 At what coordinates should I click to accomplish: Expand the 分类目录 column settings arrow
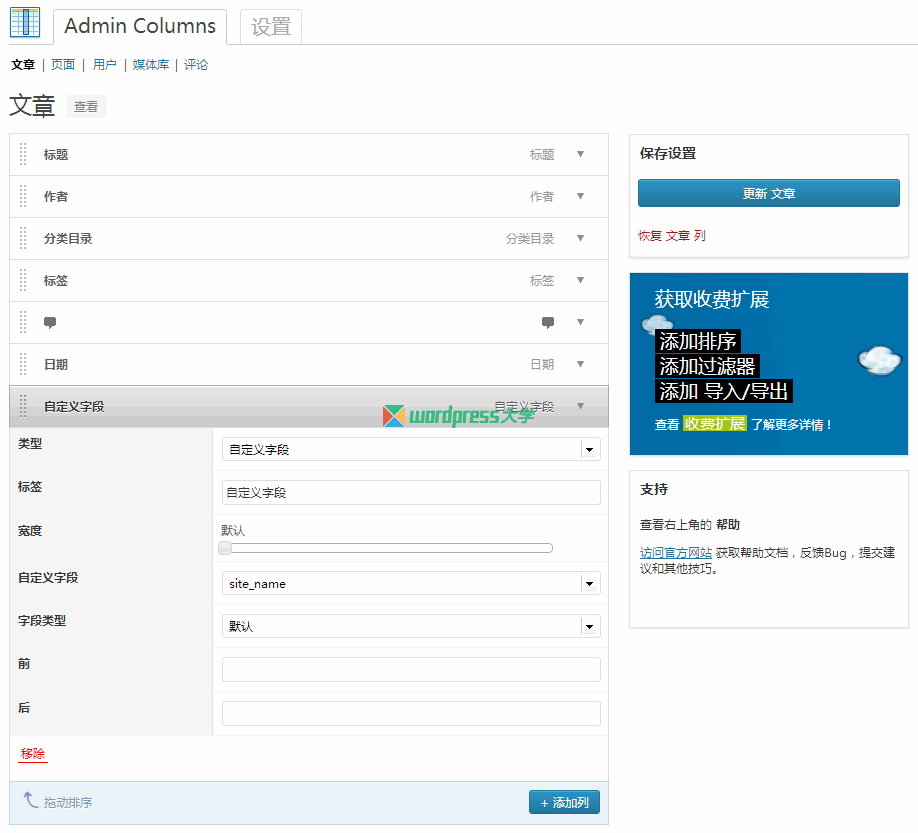click(x=580, y=238)
